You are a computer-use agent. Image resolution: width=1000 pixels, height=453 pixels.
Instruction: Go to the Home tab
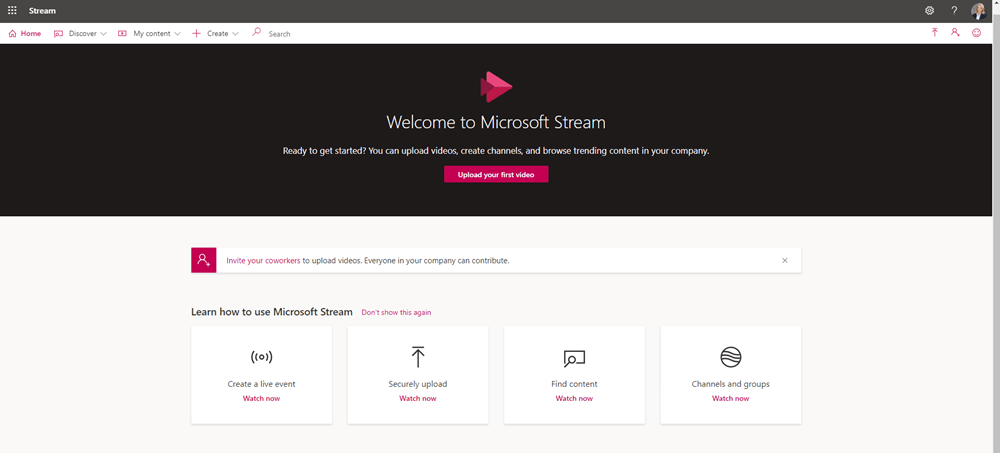25,33
